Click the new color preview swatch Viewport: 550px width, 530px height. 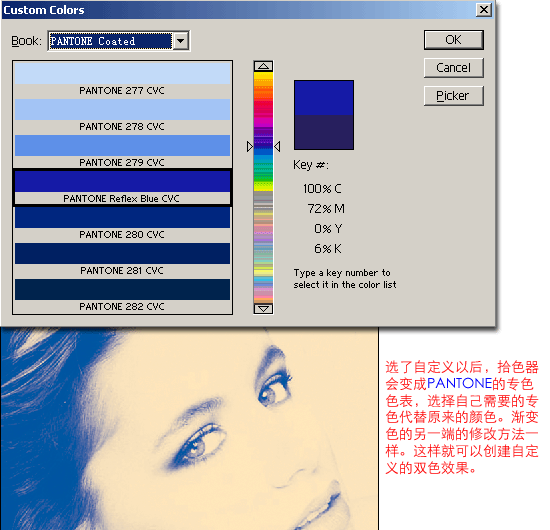[324, 98]
